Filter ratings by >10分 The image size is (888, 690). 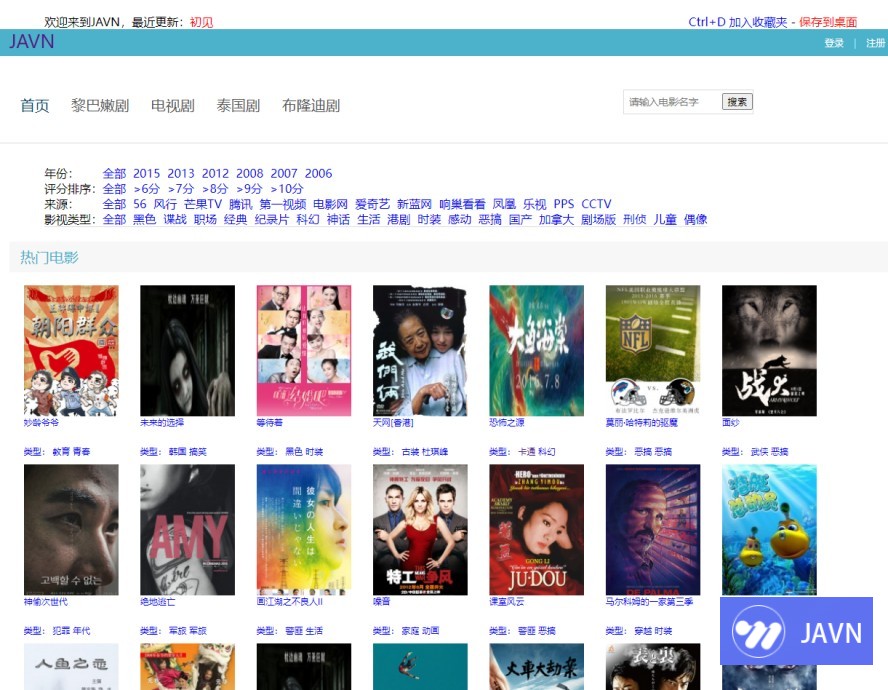287,189
